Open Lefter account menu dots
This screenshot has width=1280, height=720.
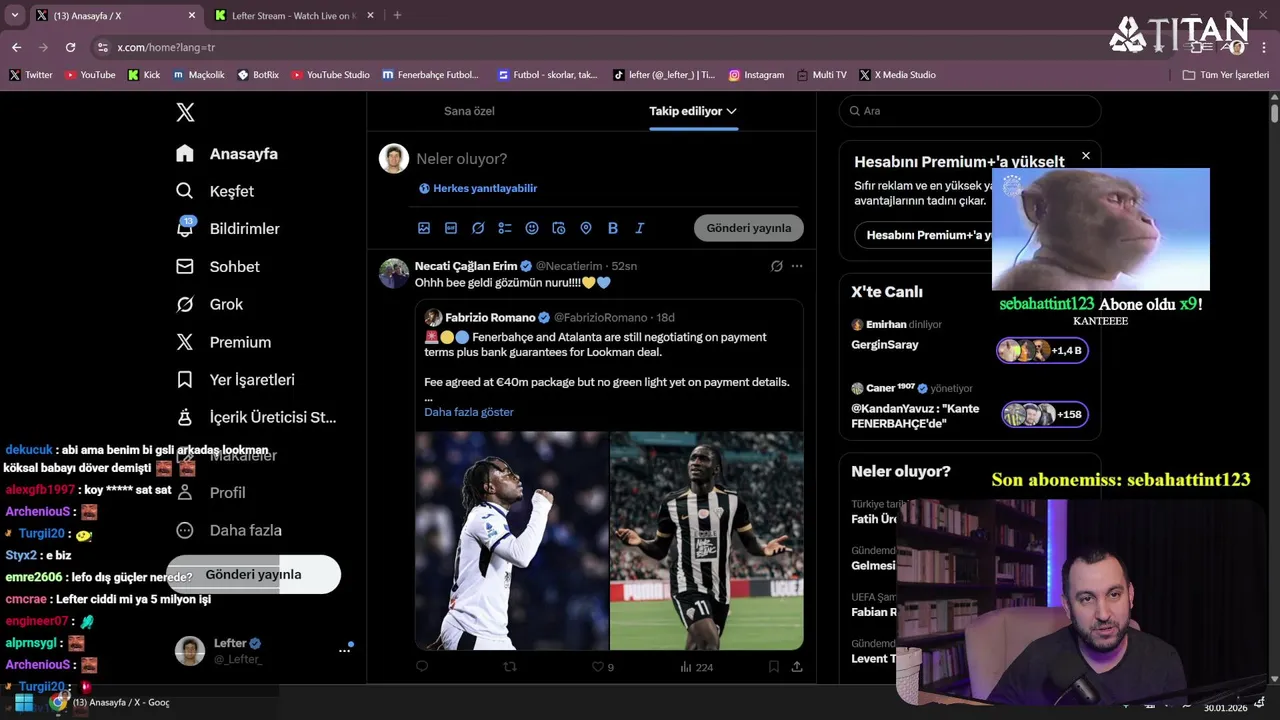(x=344, y=650)
